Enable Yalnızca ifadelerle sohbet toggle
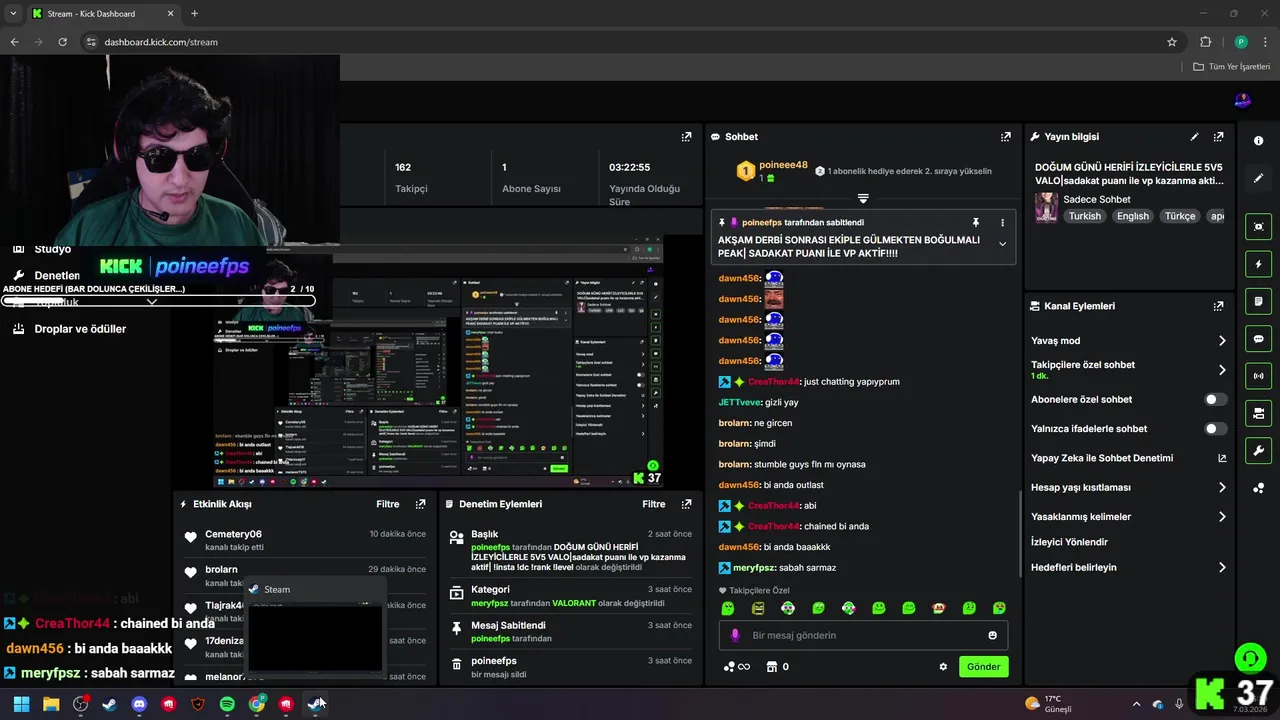The width and height of the screenshot is (1280, 720). [1215, 429]
